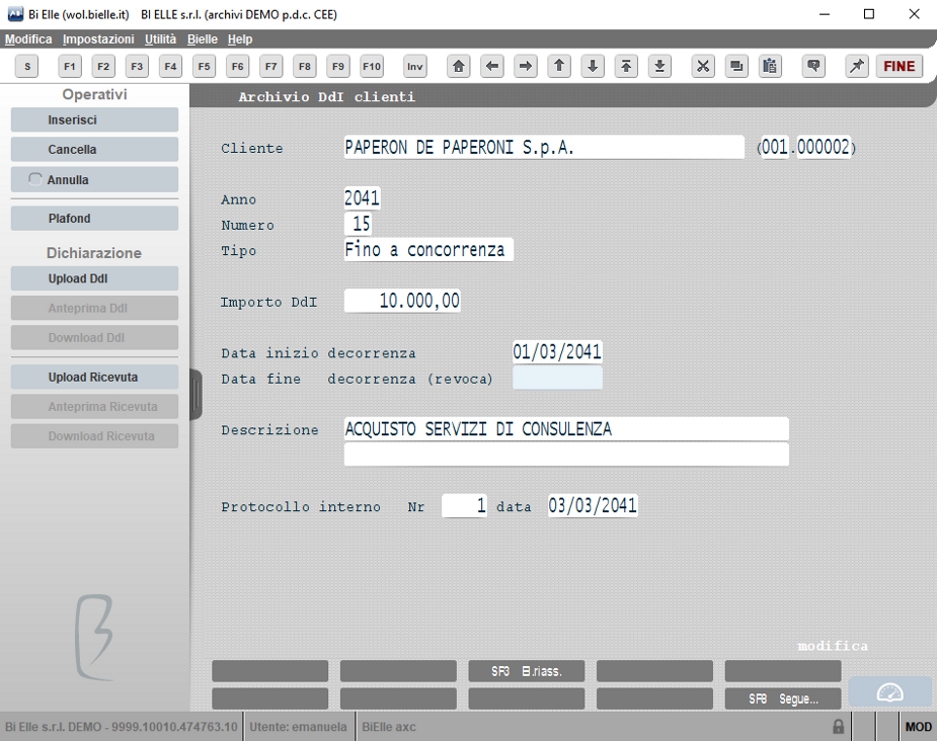Click the speedometer gauge icon
Image resolution: width=937 pixels, height=741 pixels.
pyautogui.click(x=889, y=693)
